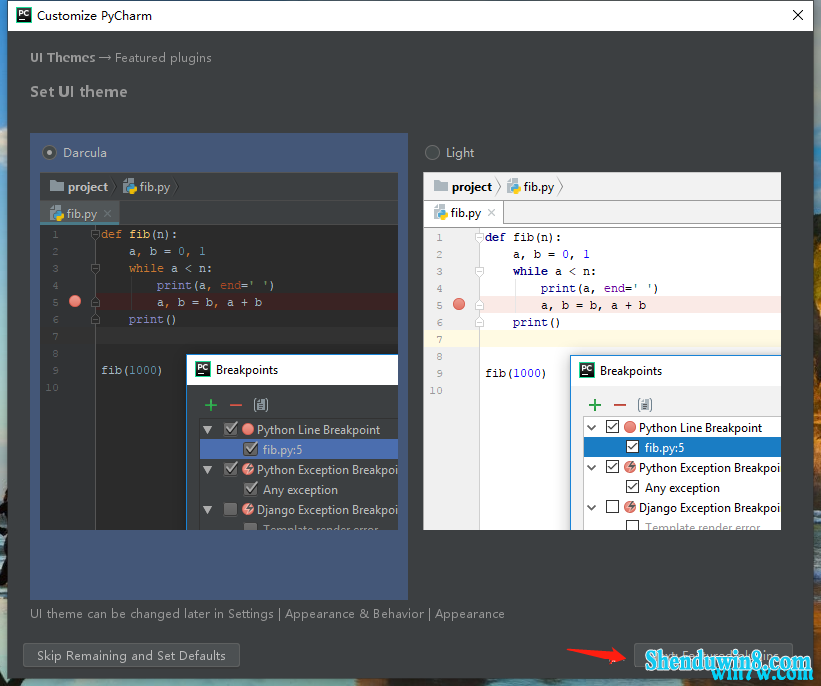Click the Next: Featured plugins button
This screenshot has height=686, width=821.
tap(713, 655)
